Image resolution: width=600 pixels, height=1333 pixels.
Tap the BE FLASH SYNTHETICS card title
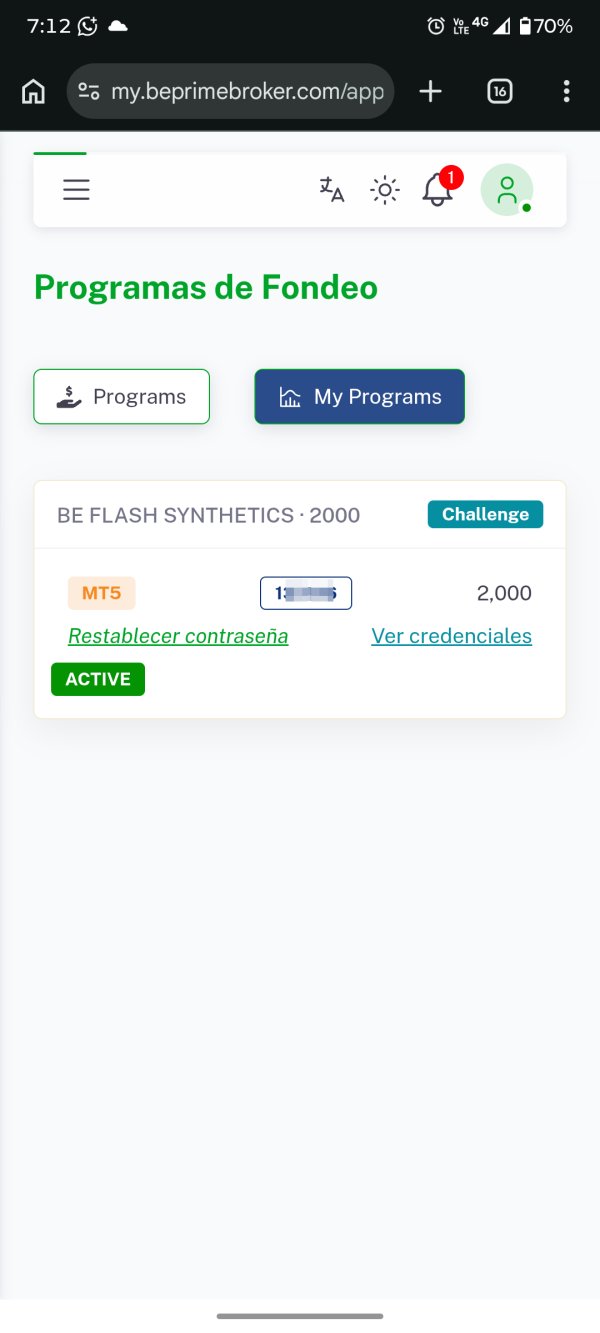(208, 515)
